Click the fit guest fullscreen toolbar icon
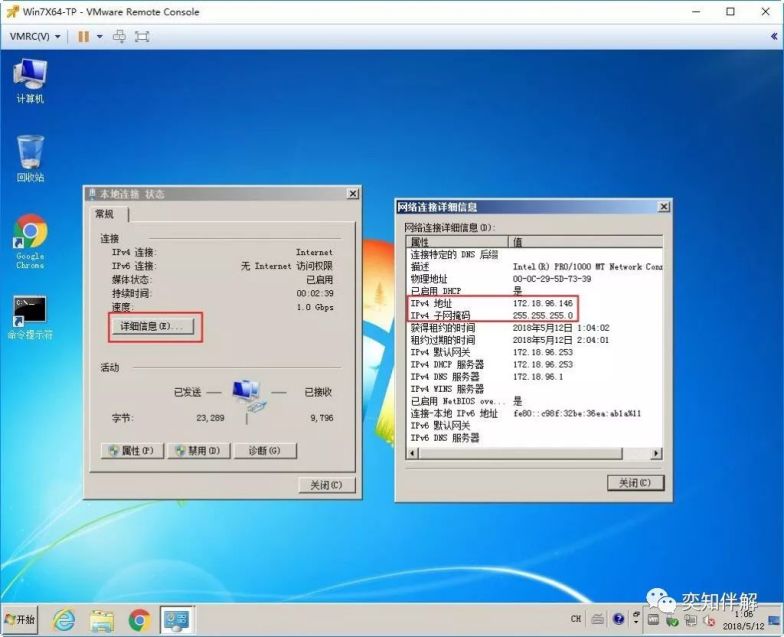The width and height of the screenshot is (784, 637). click(x=142, y=36)
